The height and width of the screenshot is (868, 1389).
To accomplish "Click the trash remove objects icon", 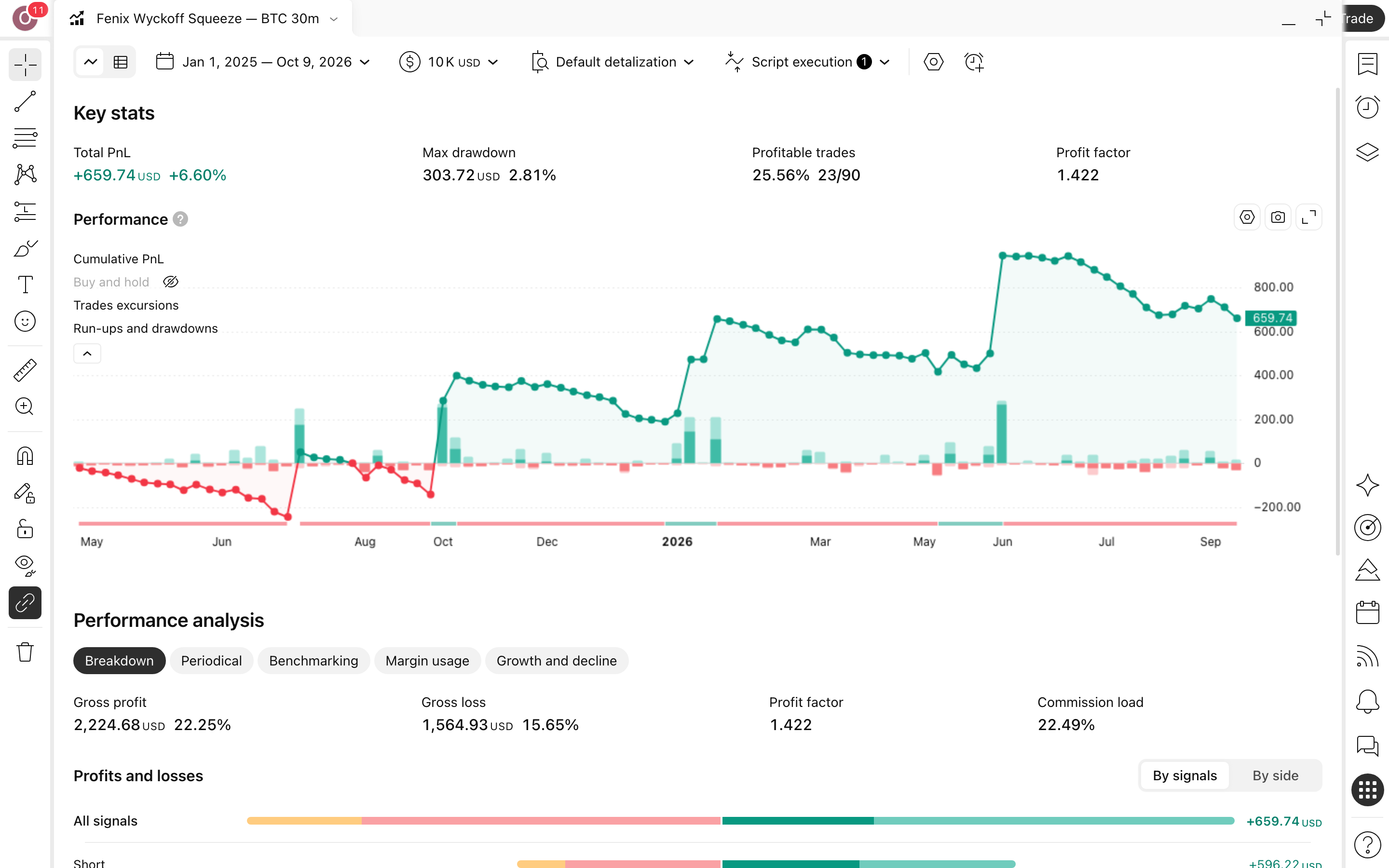I will click(x=25, y=651).
